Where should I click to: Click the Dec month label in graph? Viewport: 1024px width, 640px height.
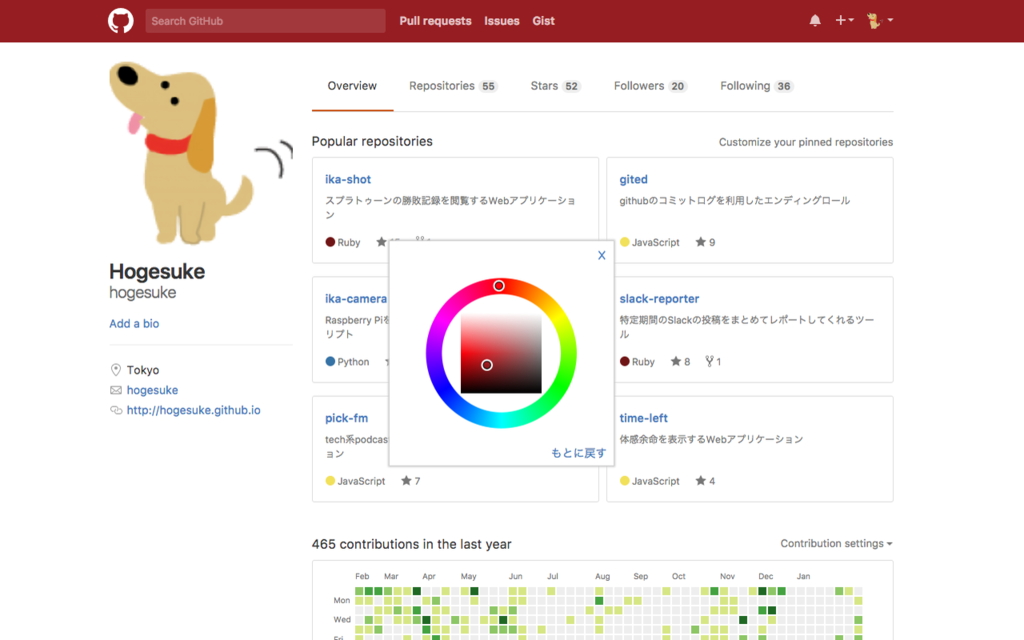point(765,577)
